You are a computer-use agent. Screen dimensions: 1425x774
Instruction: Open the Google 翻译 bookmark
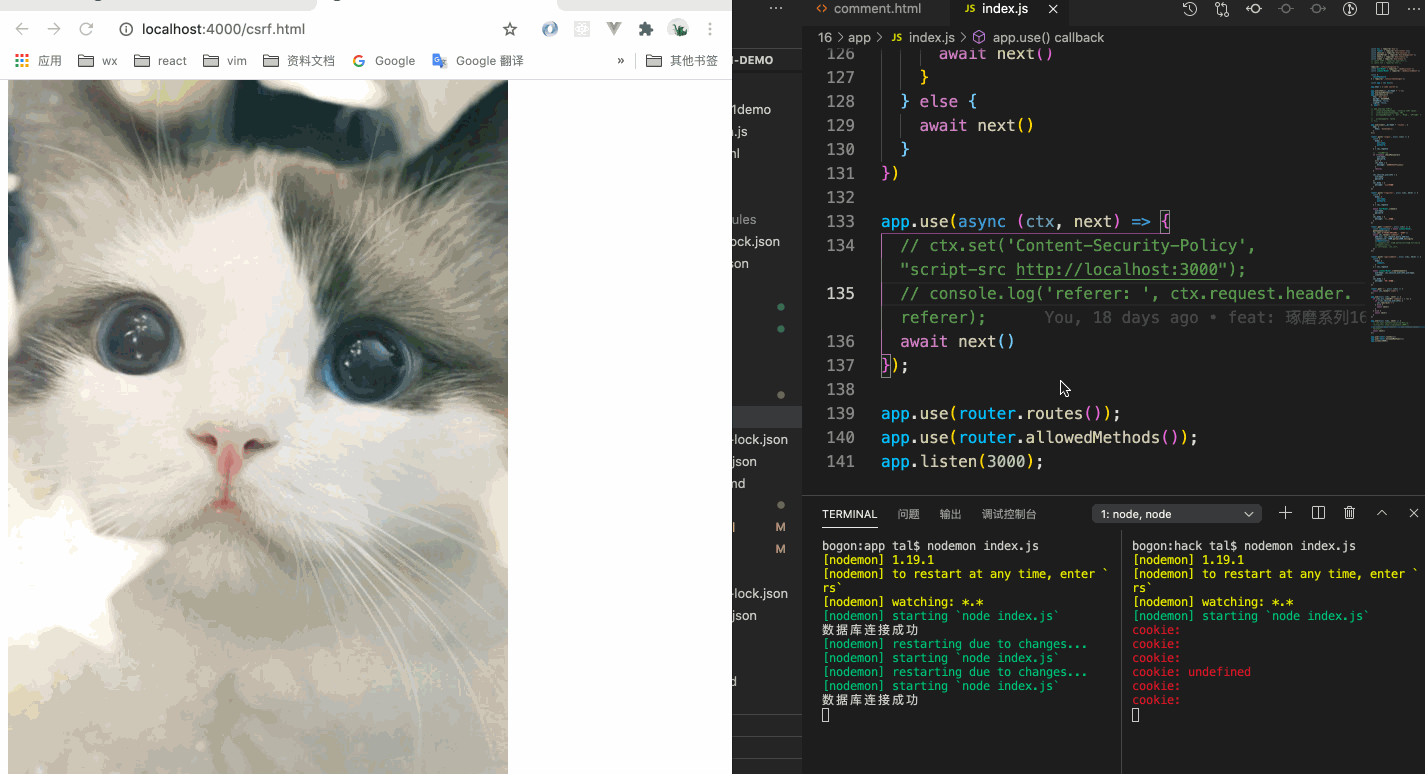point(478,61)
